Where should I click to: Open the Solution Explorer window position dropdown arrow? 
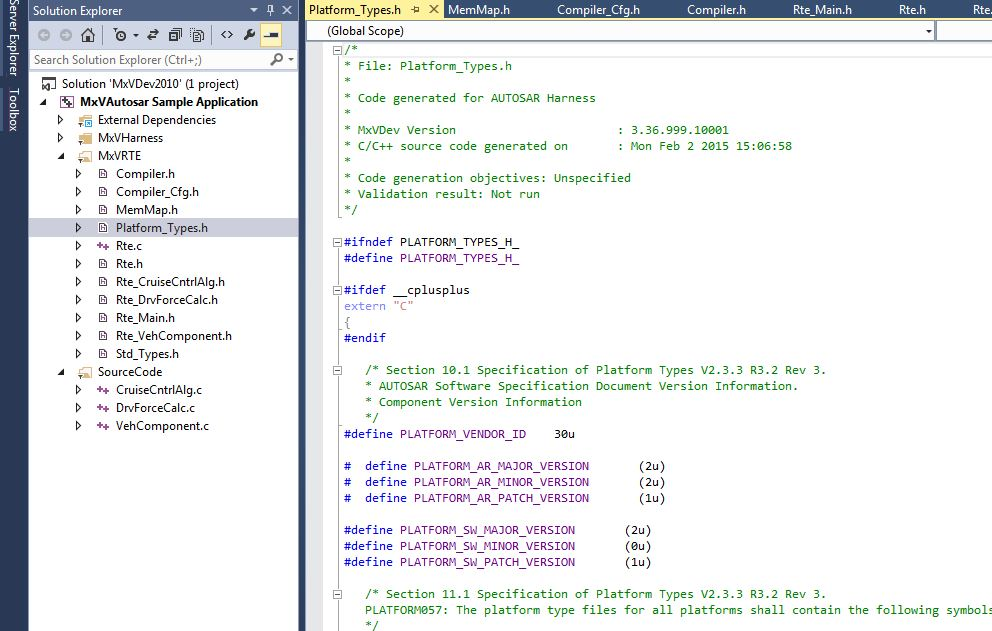(254, 10)
